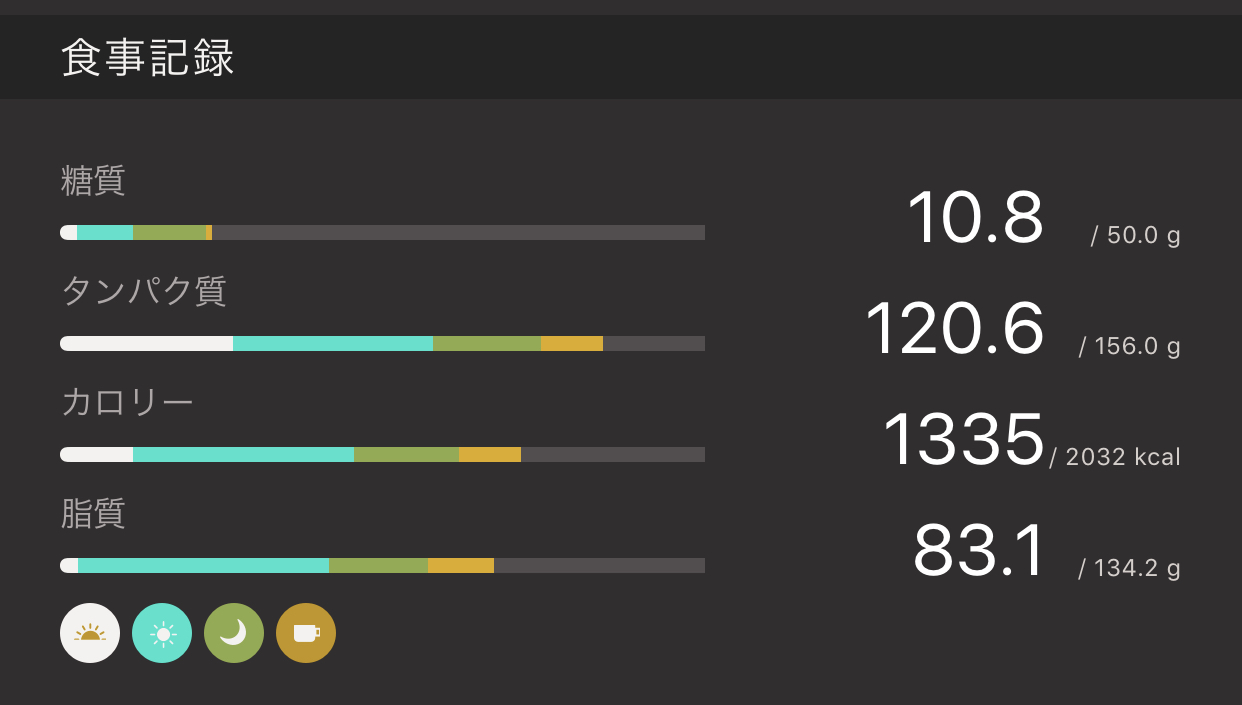The width and height of the screenshot is (1242, 705).
Task: Click the 脂質 bar's teal lunch segment
Action: (203, 566)
